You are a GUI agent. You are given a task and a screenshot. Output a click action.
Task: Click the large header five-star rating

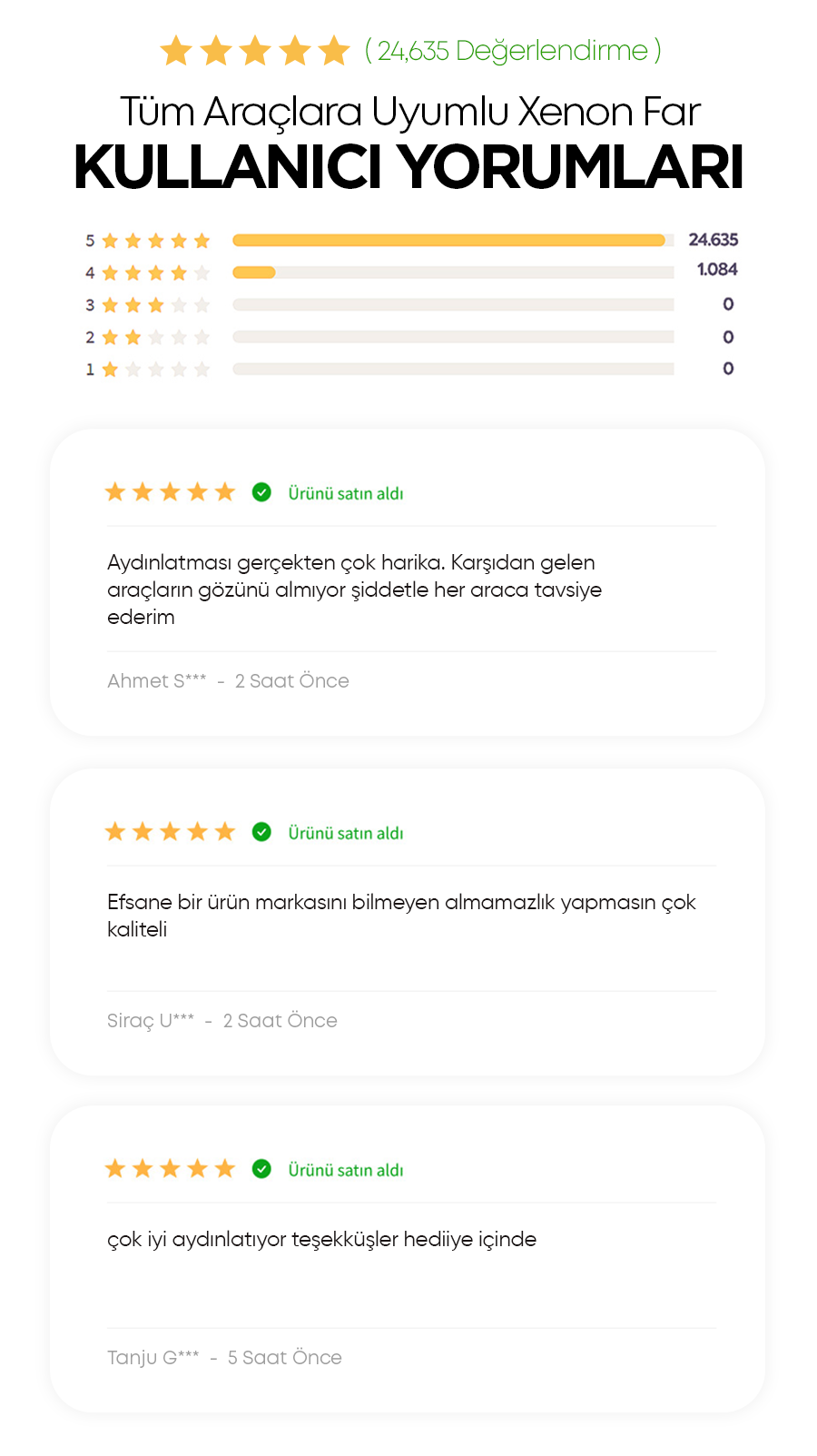tap(255, 51)
